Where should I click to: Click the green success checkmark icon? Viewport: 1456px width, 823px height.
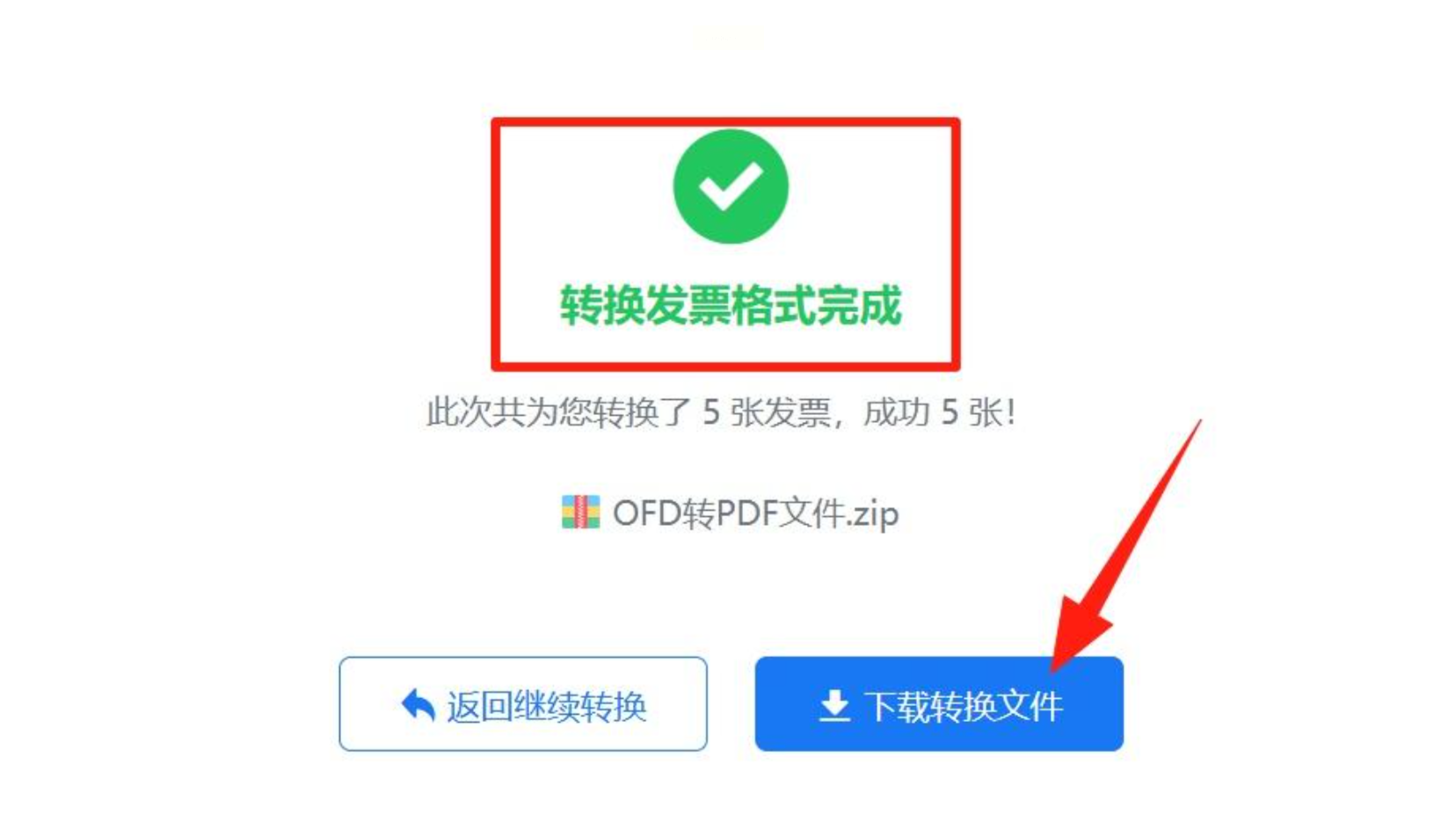tap(730, 186)
